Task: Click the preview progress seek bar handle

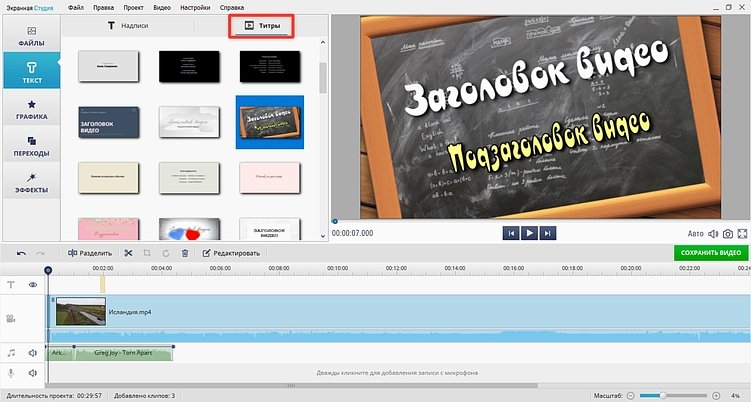Action: click(335, 221)
